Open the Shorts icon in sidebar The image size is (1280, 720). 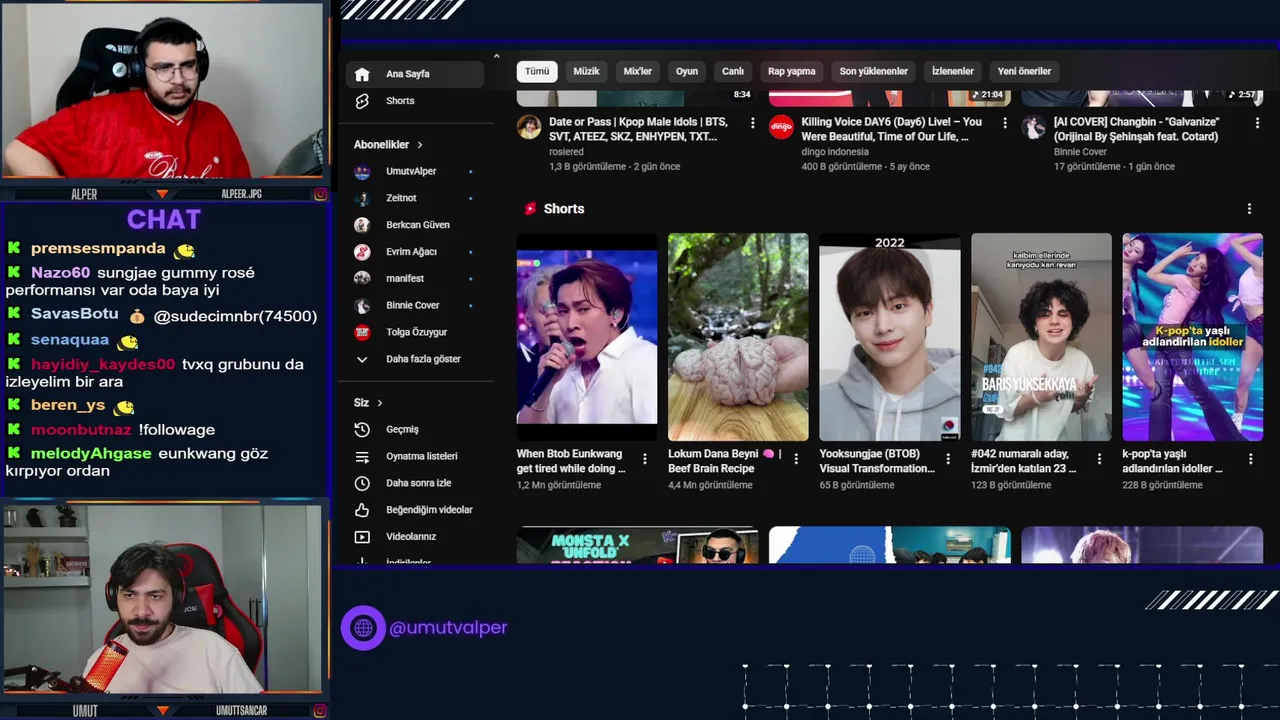362,101
